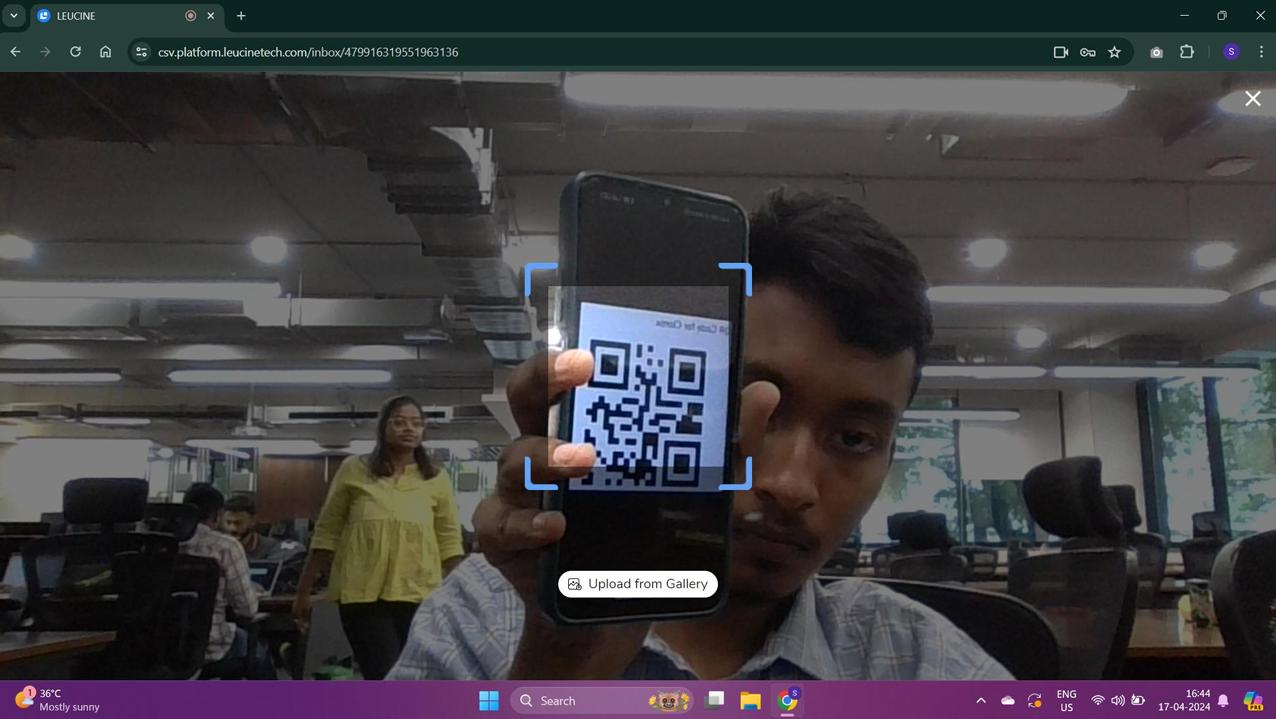Viewport: 1276px width, 719px height.
Task: Close the QR scanner overlay
Action: click(1253, 98)
